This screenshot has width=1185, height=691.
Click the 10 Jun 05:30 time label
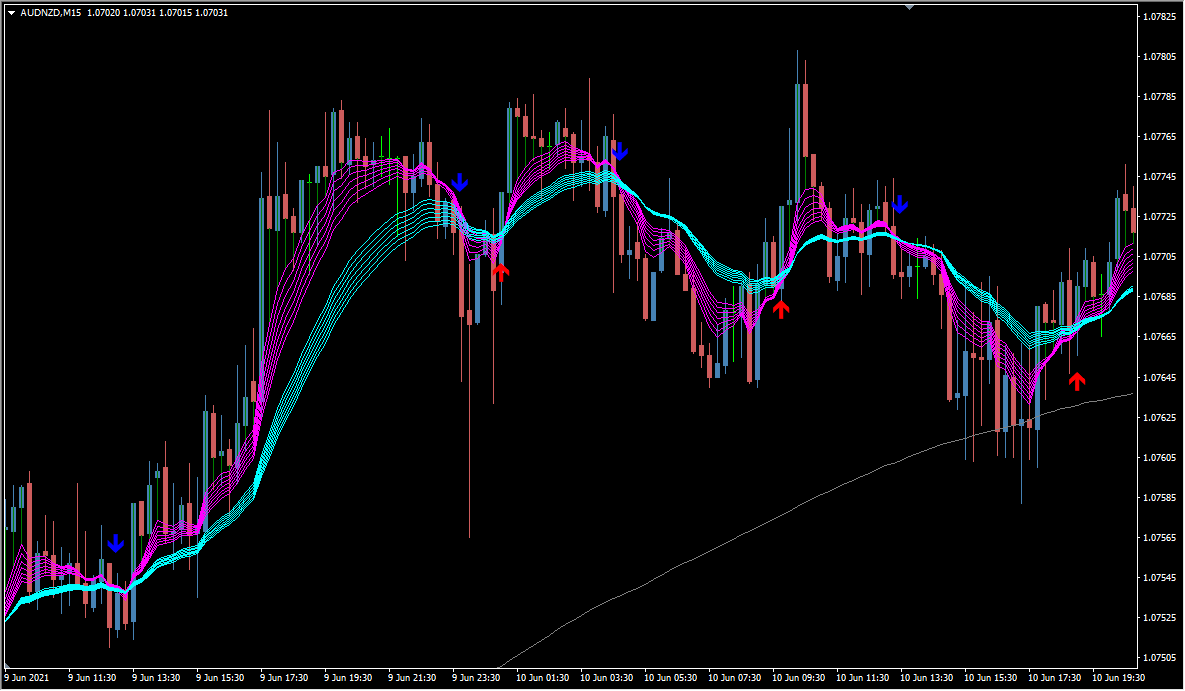671,678
